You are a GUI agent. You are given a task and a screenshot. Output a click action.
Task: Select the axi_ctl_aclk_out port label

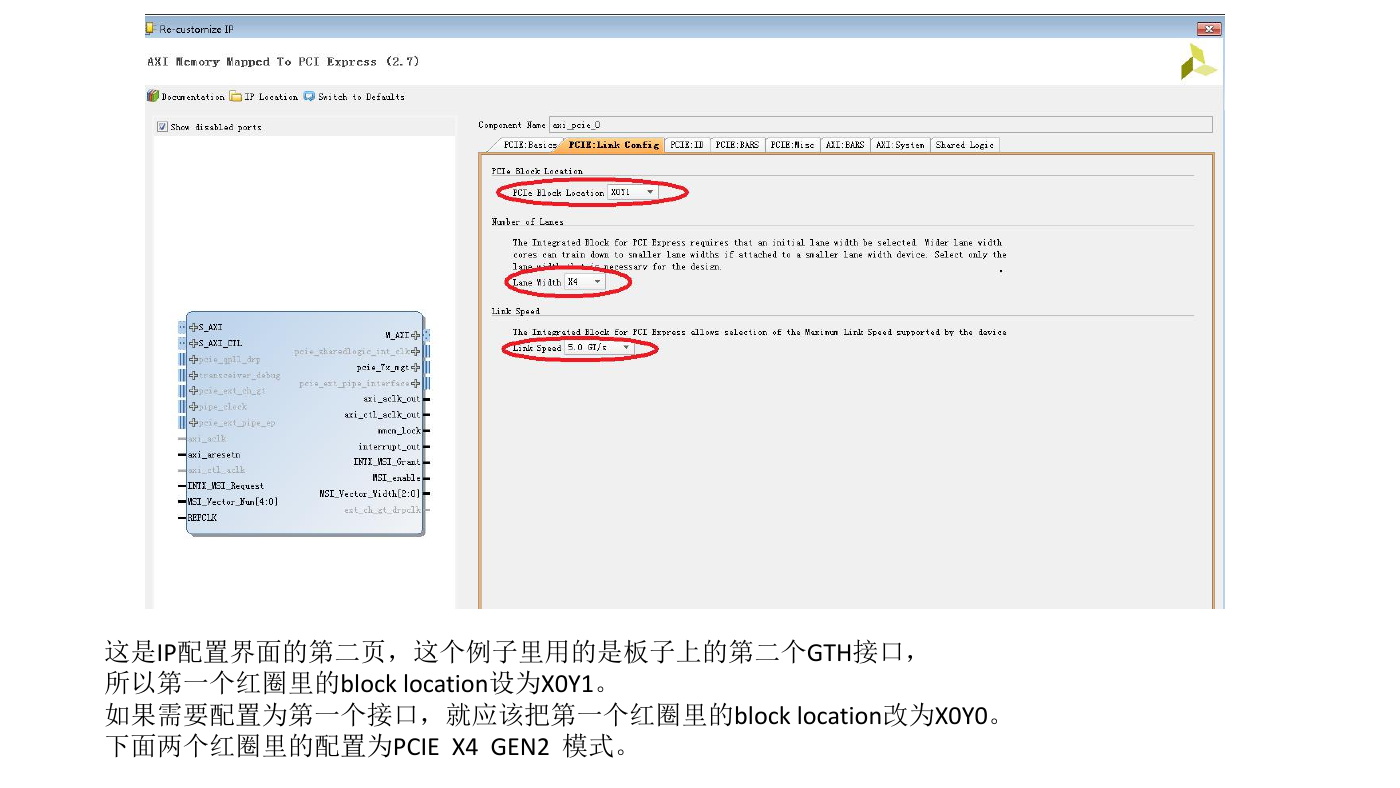(x=382, y=415)
